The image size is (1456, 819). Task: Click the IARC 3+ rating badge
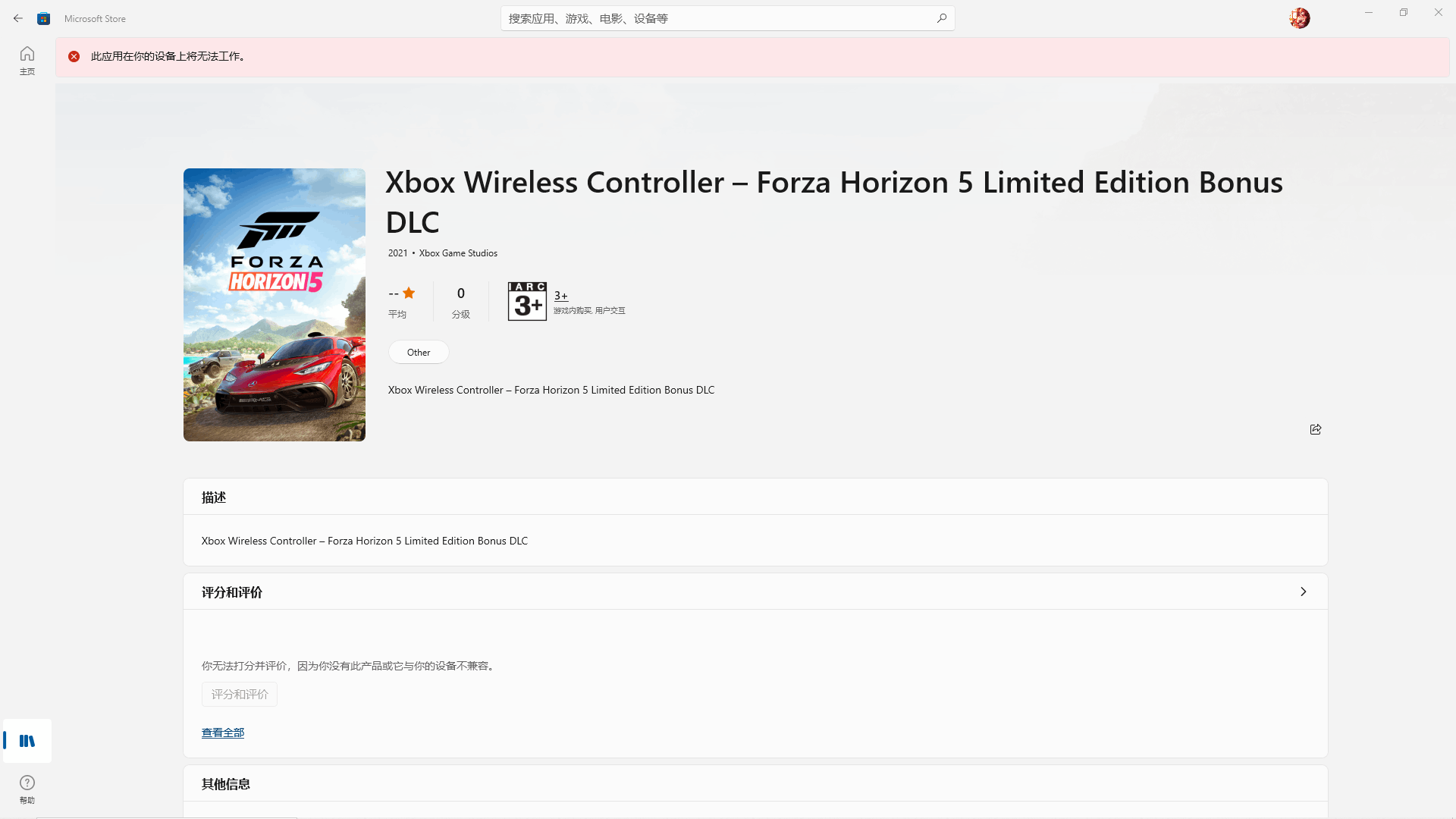[527, 301]
